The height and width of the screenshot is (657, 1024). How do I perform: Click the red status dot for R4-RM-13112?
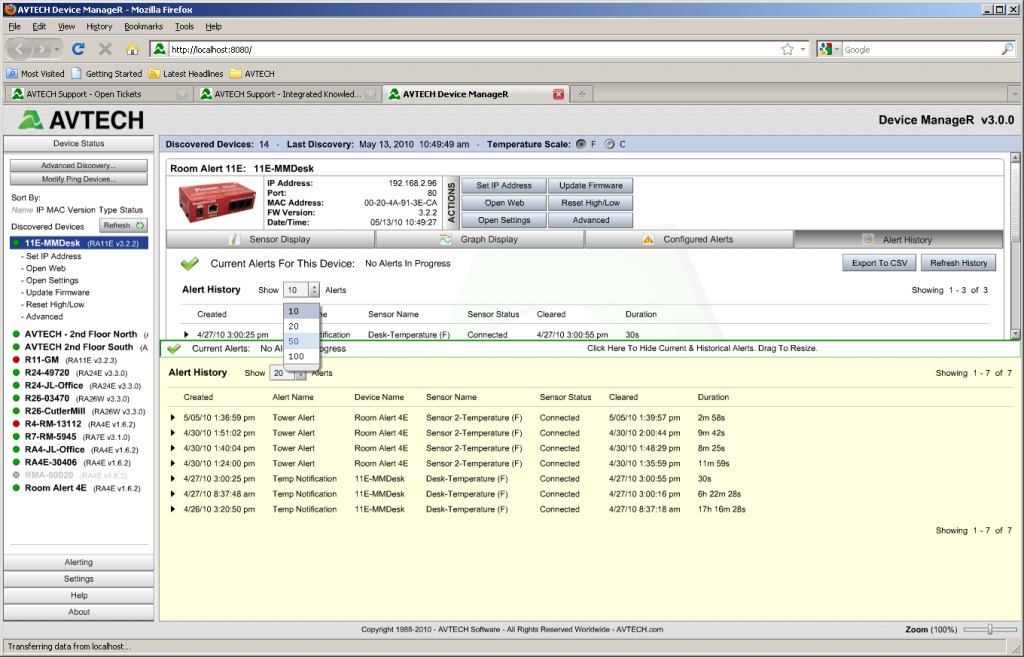16,423
